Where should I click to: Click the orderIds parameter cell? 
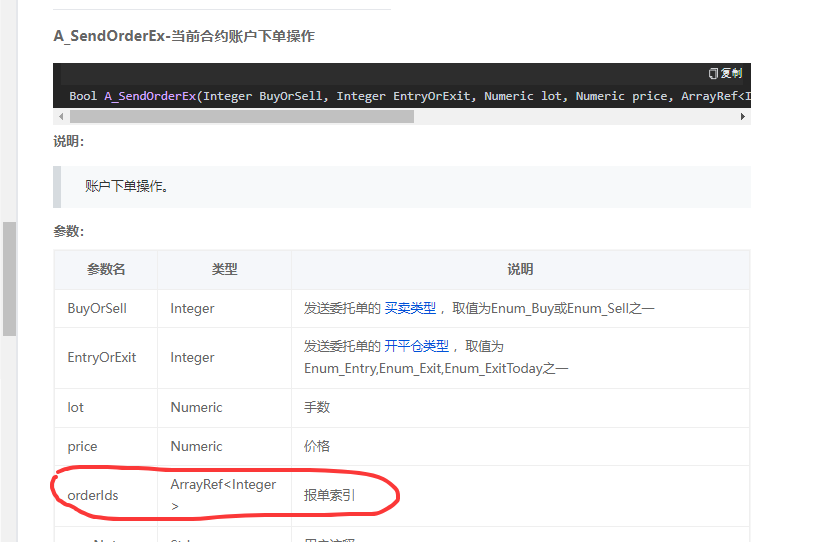click(106, 496)
